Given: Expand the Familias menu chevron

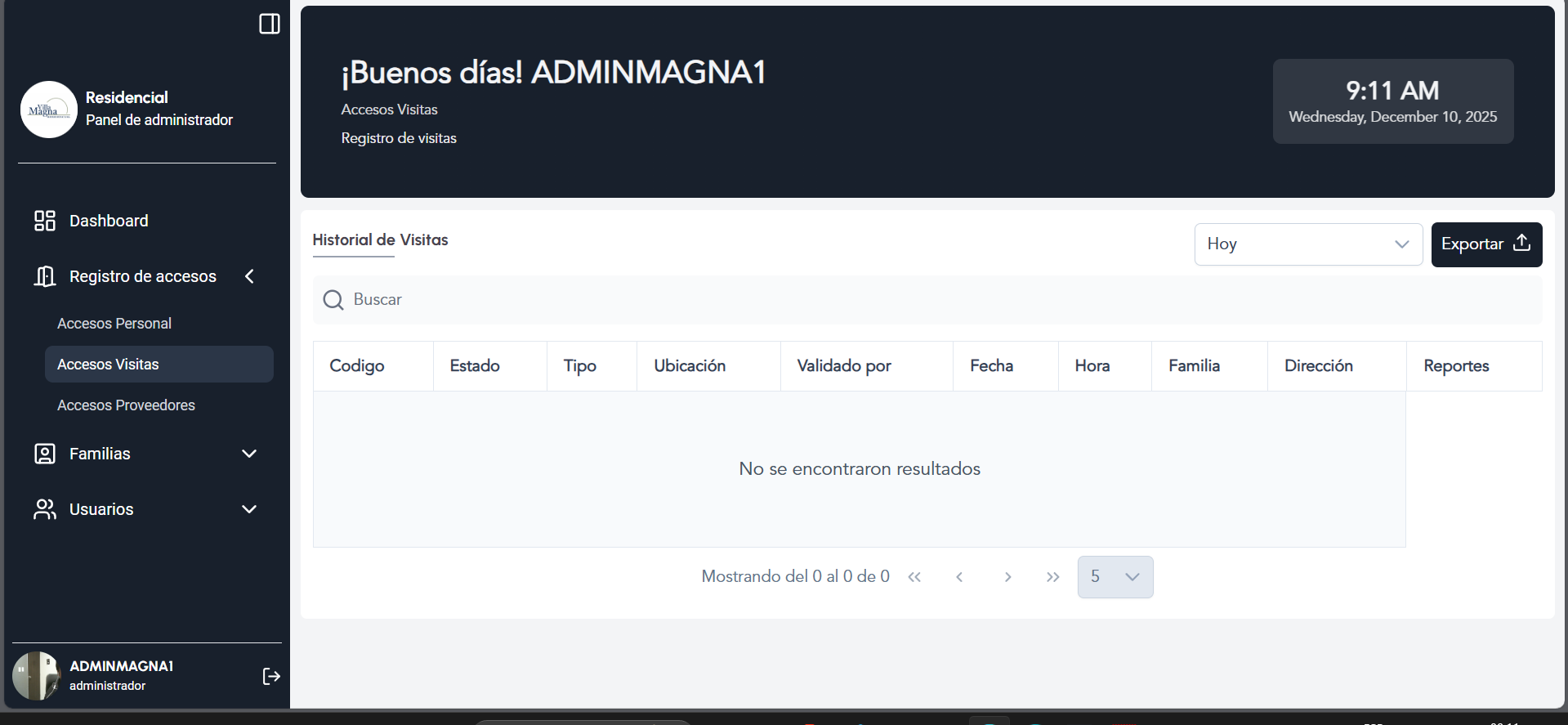Looking at the screenshot, I should pos(249,454).
